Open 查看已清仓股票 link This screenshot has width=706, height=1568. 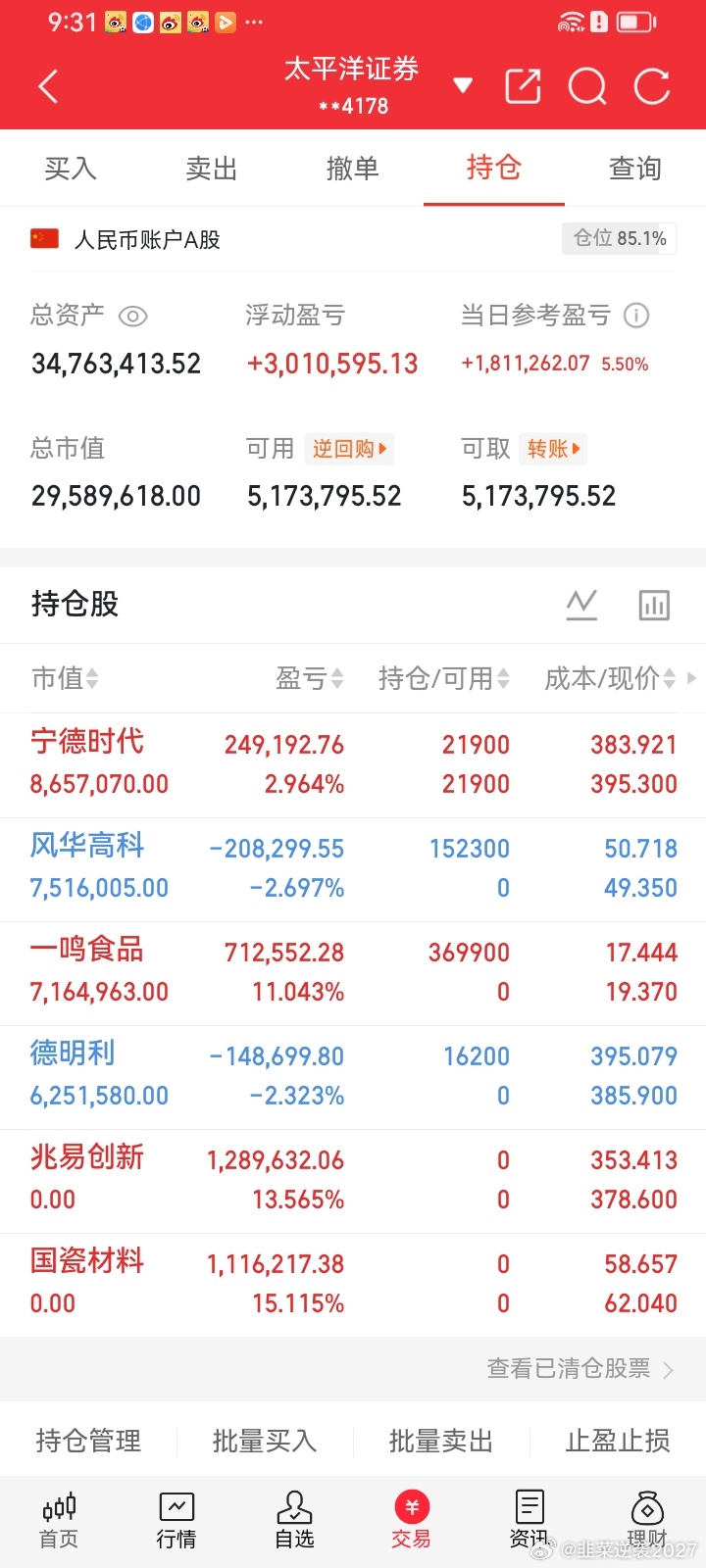580,1369
